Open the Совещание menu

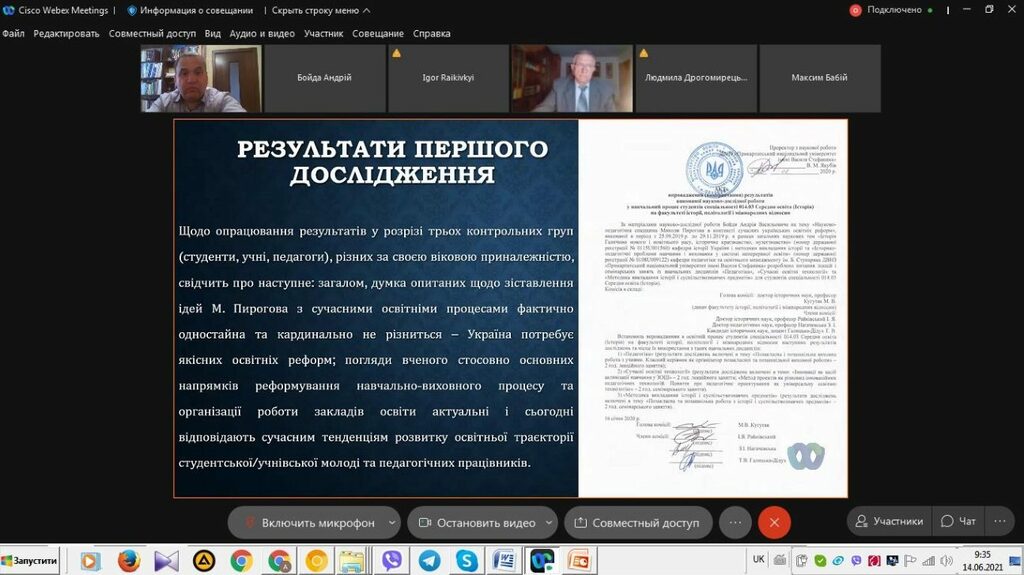[378, 33]
